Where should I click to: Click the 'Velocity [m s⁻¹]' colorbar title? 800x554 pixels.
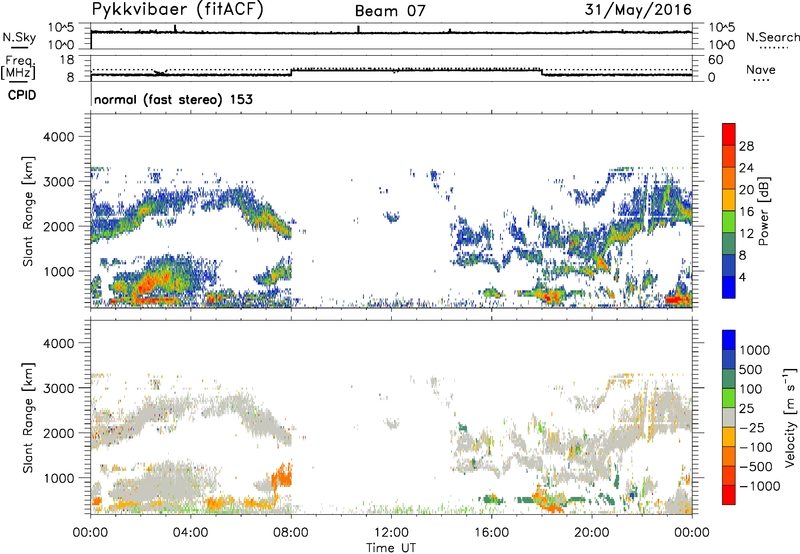789,417
